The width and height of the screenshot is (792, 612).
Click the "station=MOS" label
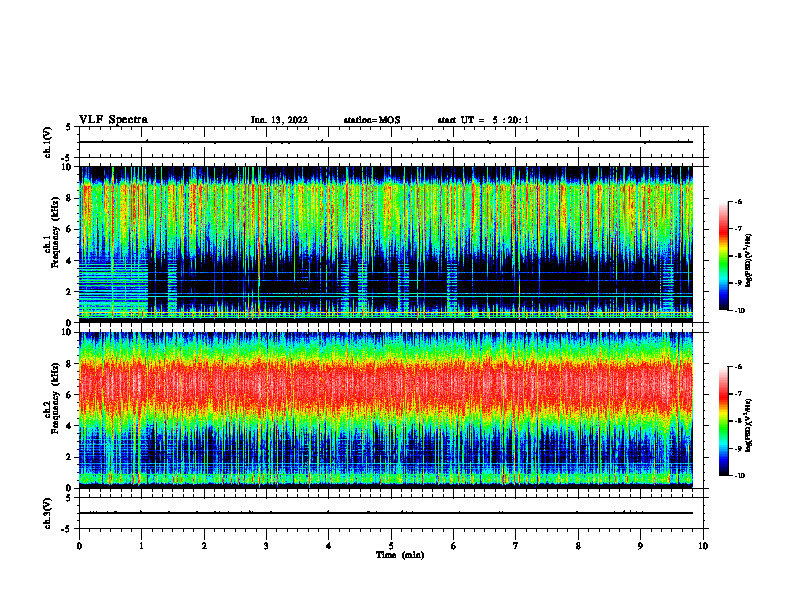point(372,120)
